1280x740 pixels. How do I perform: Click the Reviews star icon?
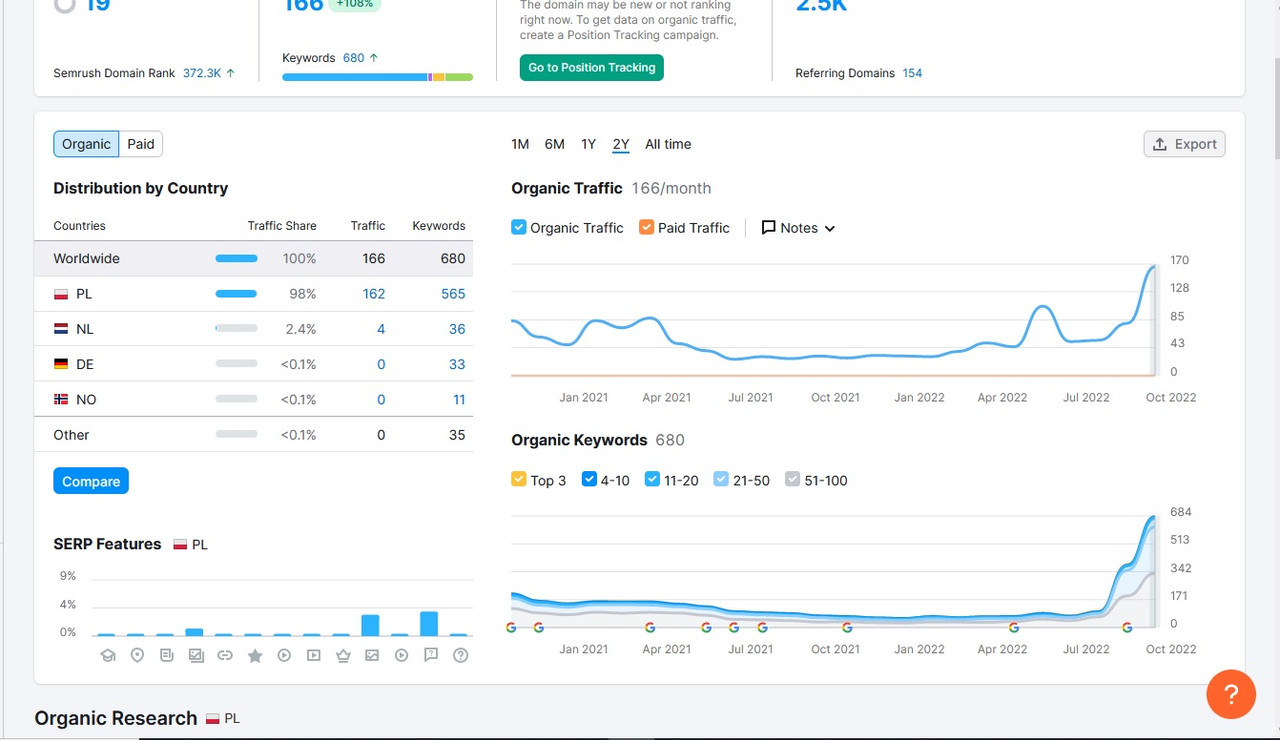(255, 656)
